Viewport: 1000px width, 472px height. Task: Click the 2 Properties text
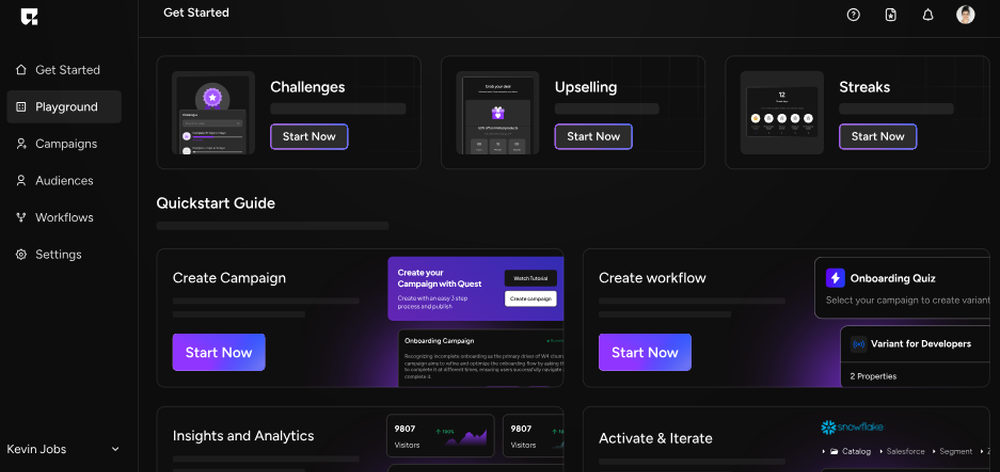[873, 376]
